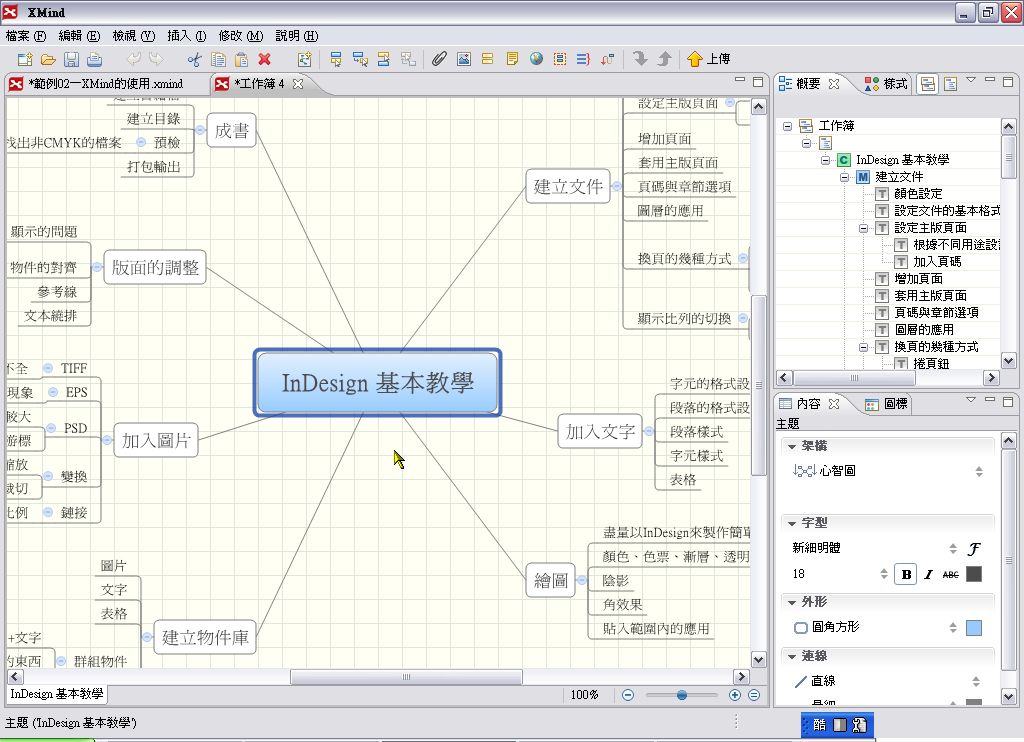Click the new sheet toolbar icon
This screenshot has width=1024, height=742.
coord(304,59)
